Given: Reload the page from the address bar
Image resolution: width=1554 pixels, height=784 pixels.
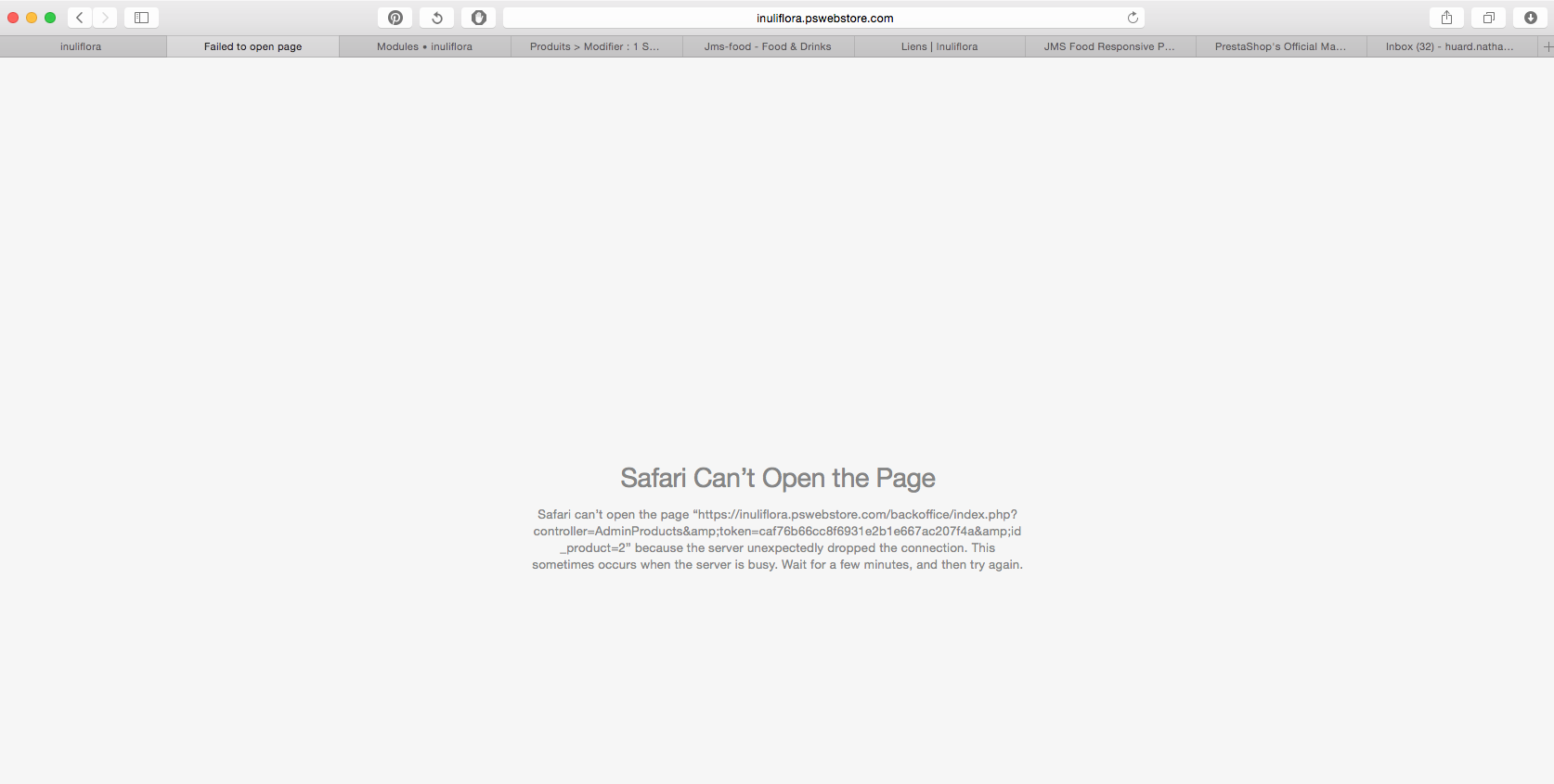Looking at the screenshot, I should click(1133, 18).
